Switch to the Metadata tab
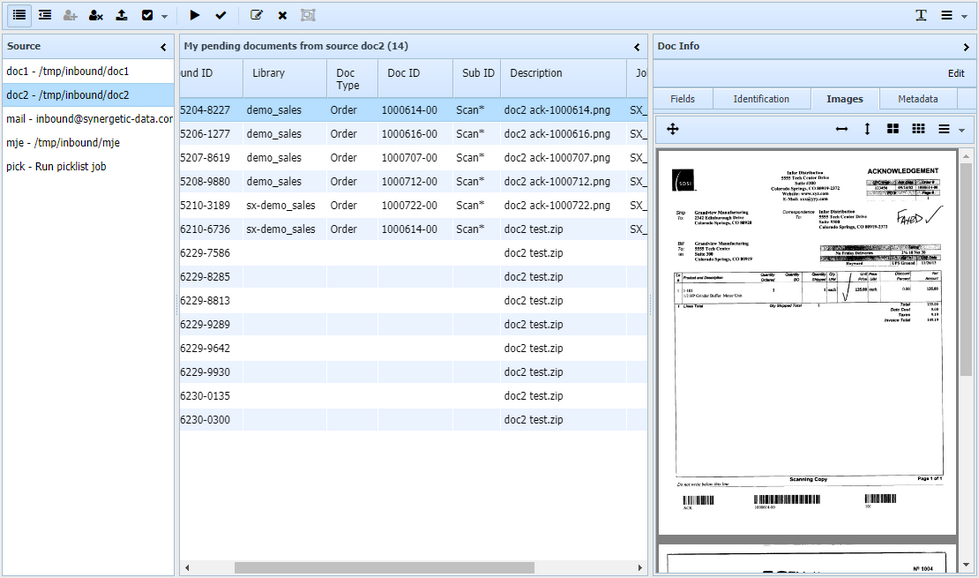Screen dimensions: 979x578 point(917,99)
